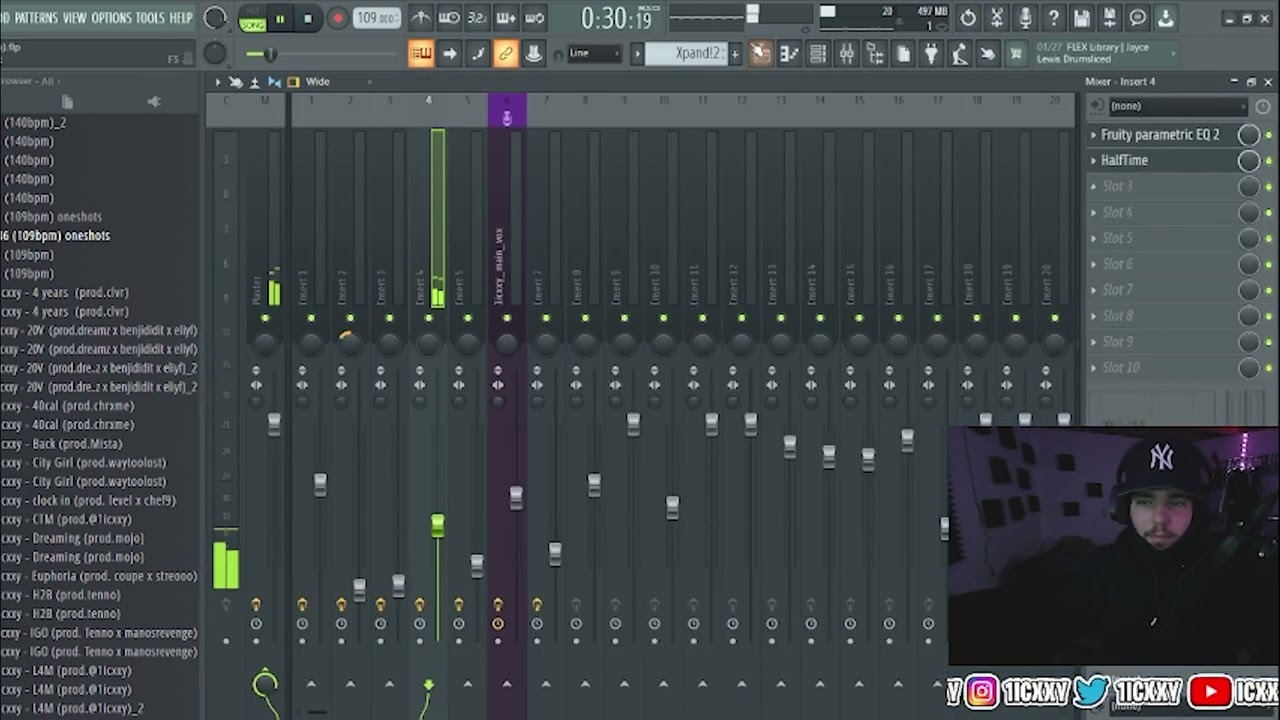Image resolution: width=1280 pixels, height=720 pixels.
Task: Mute Insert 1 via its green LED
Action: pyautogui.click(x=311, y=318)
